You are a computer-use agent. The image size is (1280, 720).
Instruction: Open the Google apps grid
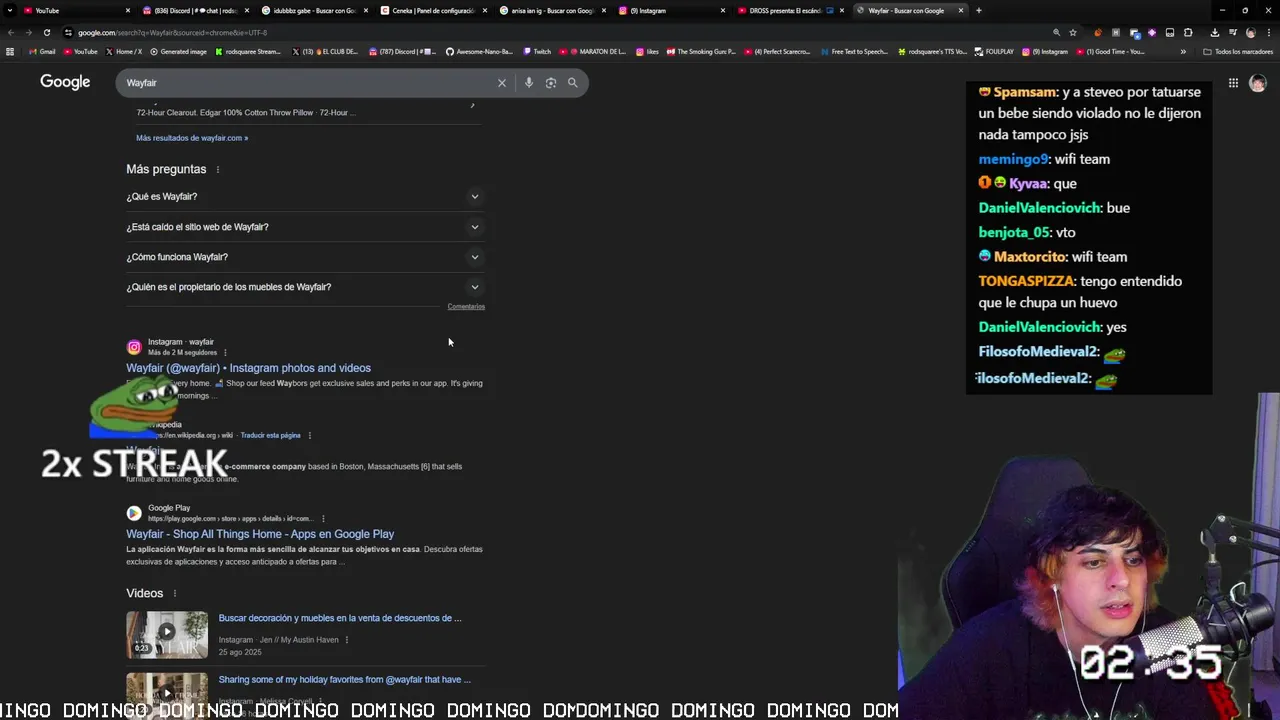click(1233, 83)
